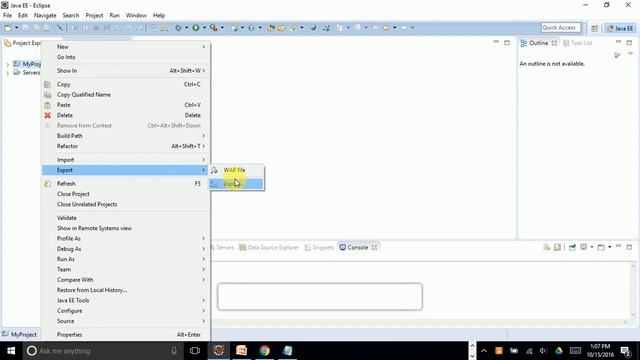The width and height of the screenshot is (640, 360).
Task: Maximize the Outline view
Action: coord(629,42)
